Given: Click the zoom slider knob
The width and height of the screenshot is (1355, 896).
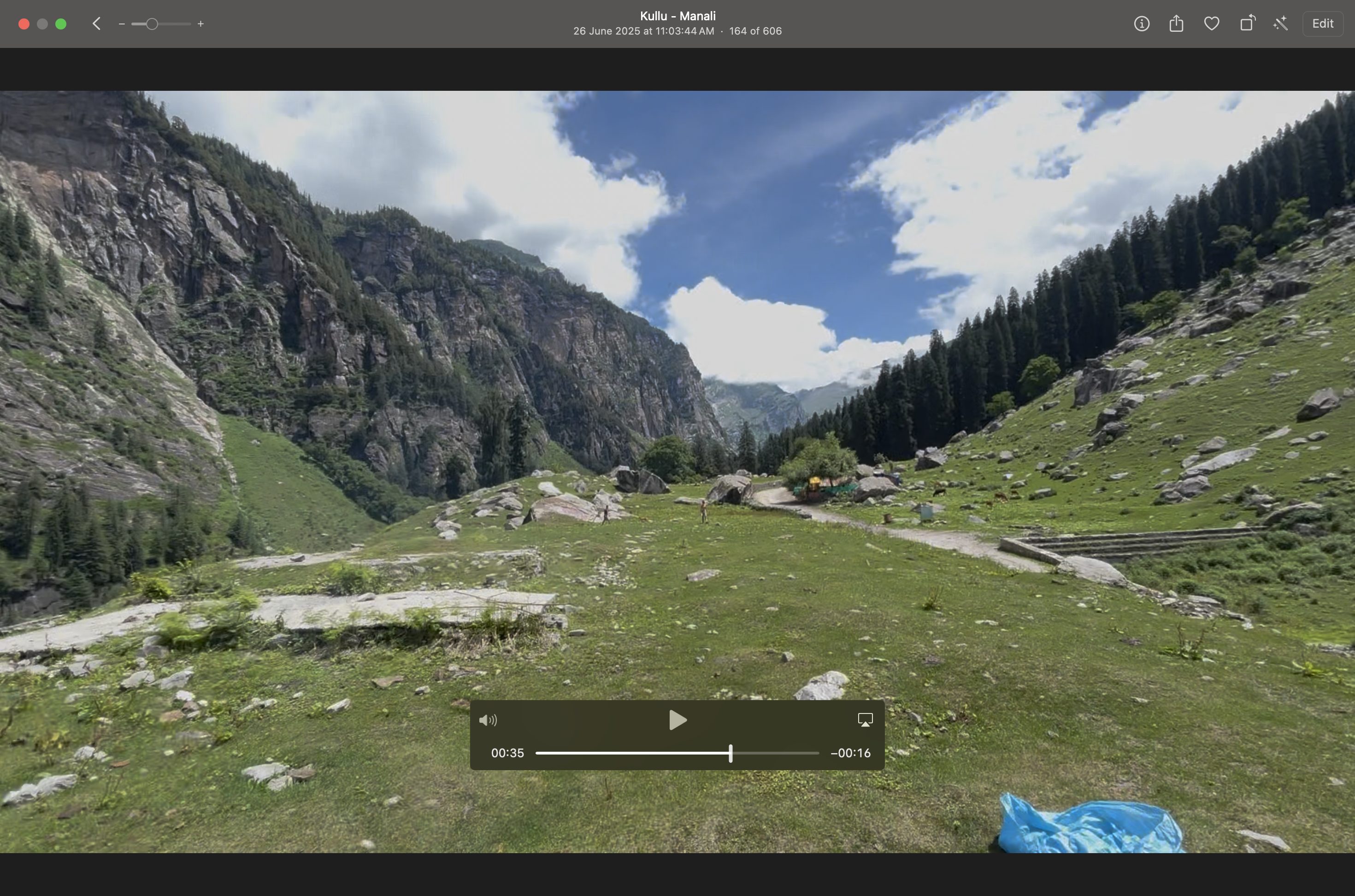Looking at the screenshot, I should point(152,24).
